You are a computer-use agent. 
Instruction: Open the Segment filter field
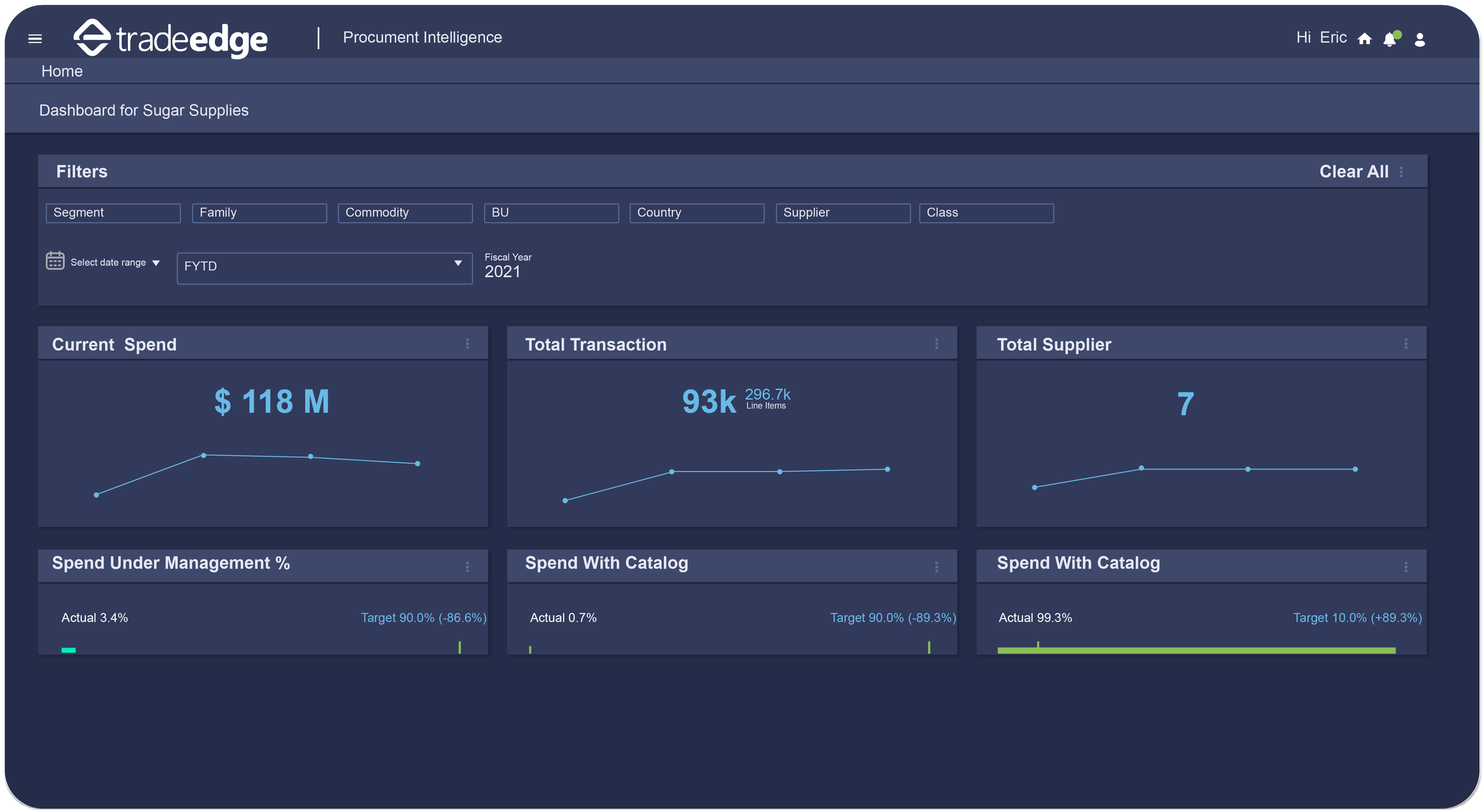(x=113, y=212)
